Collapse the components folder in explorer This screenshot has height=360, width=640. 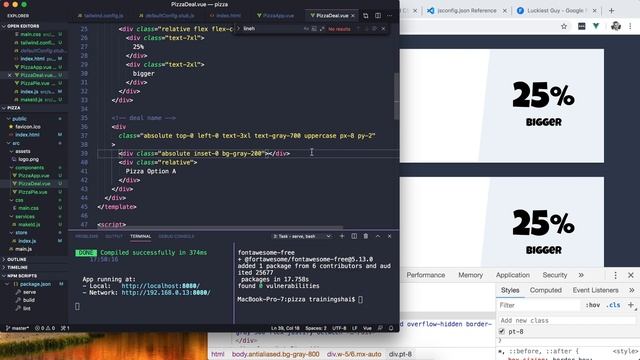click(29, 168)
